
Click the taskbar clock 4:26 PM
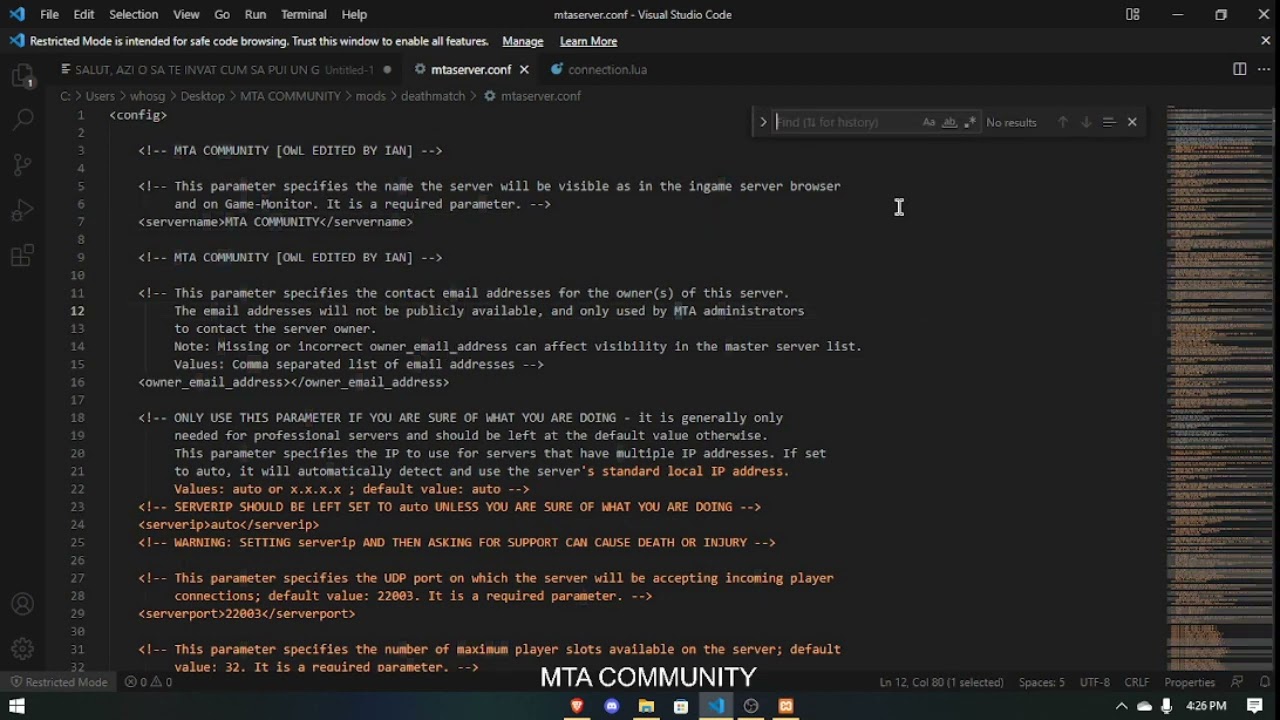(x=1206, y=706)
